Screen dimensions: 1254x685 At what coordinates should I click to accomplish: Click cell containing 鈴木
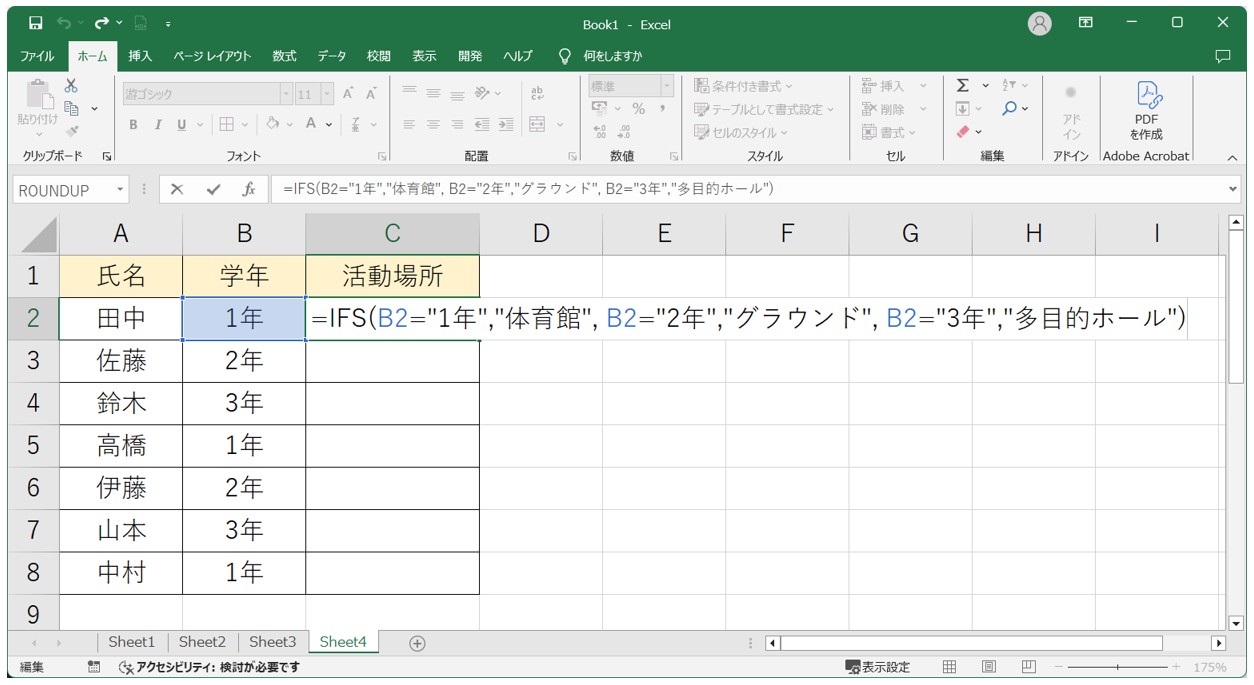[x=121, y=403]
